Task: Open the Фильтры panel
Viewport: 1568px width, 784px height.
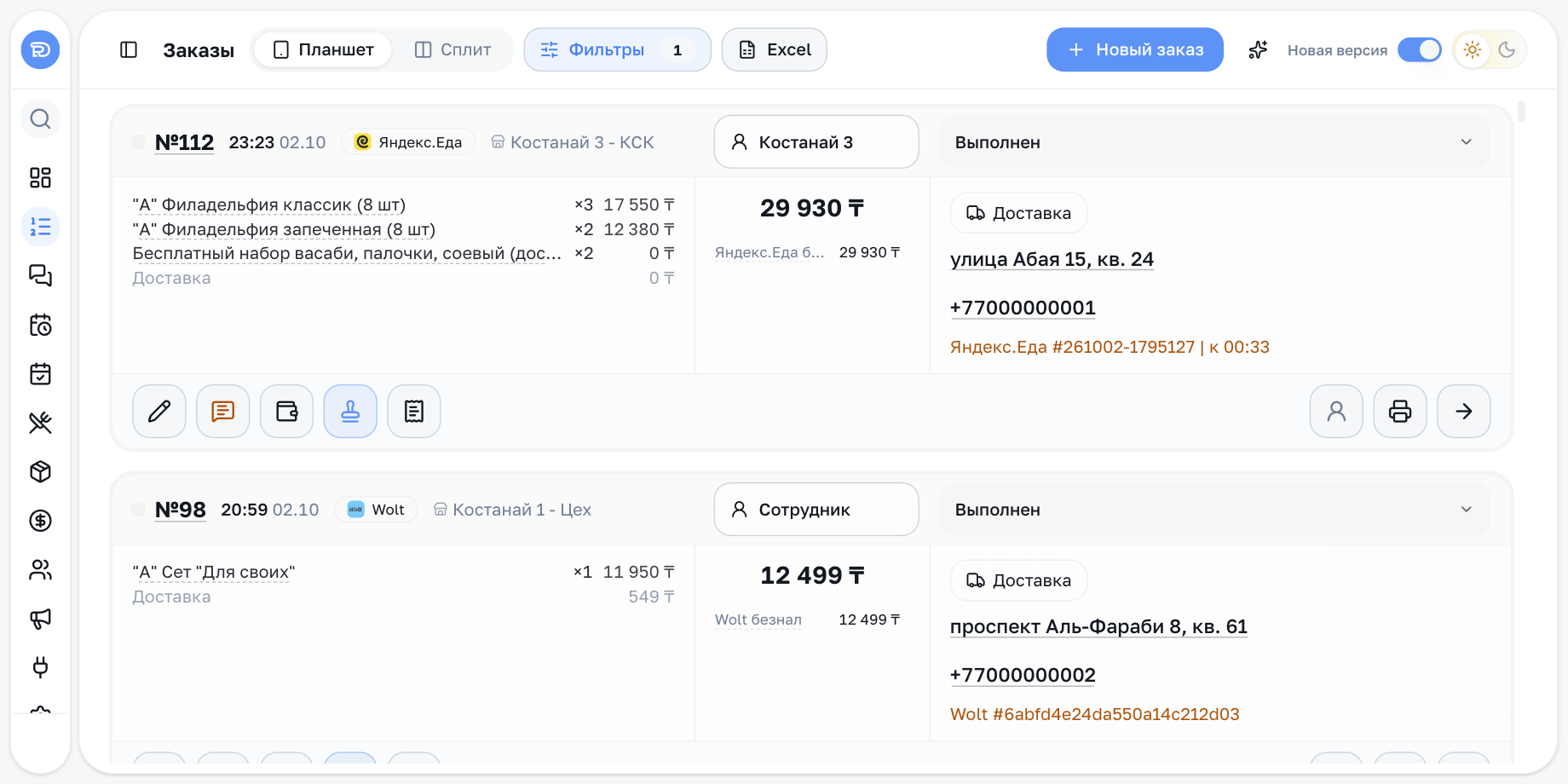Action: [618, 50]
